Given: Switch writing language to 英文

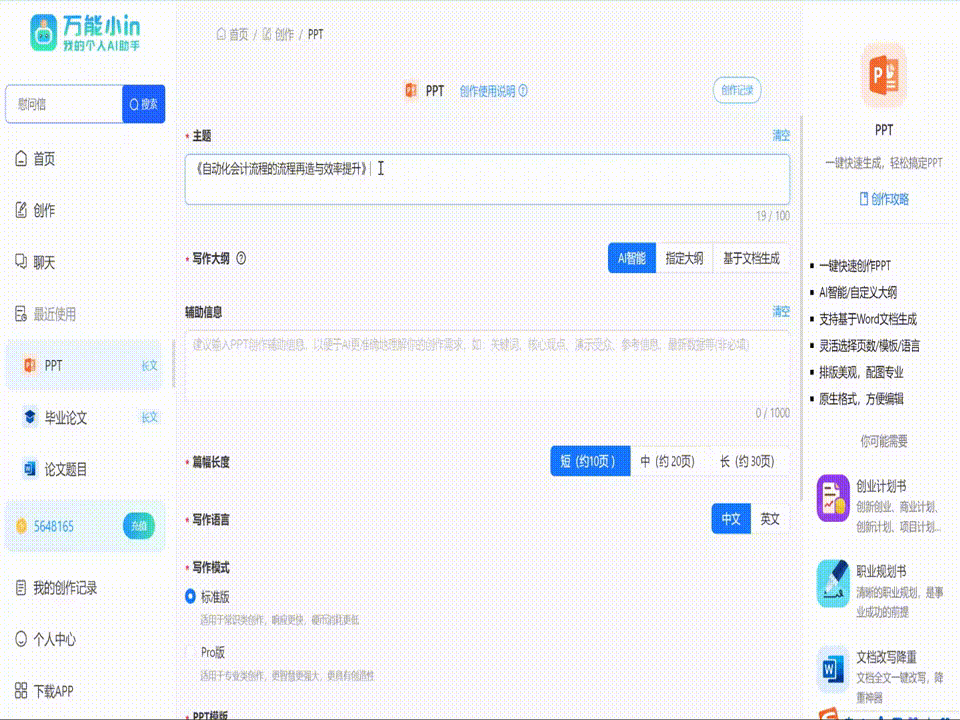Looking at the screenshot, I should click(769, 519).
